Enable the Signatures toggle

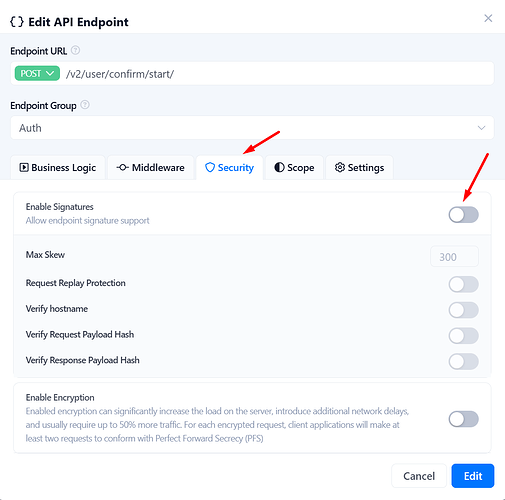463,215
